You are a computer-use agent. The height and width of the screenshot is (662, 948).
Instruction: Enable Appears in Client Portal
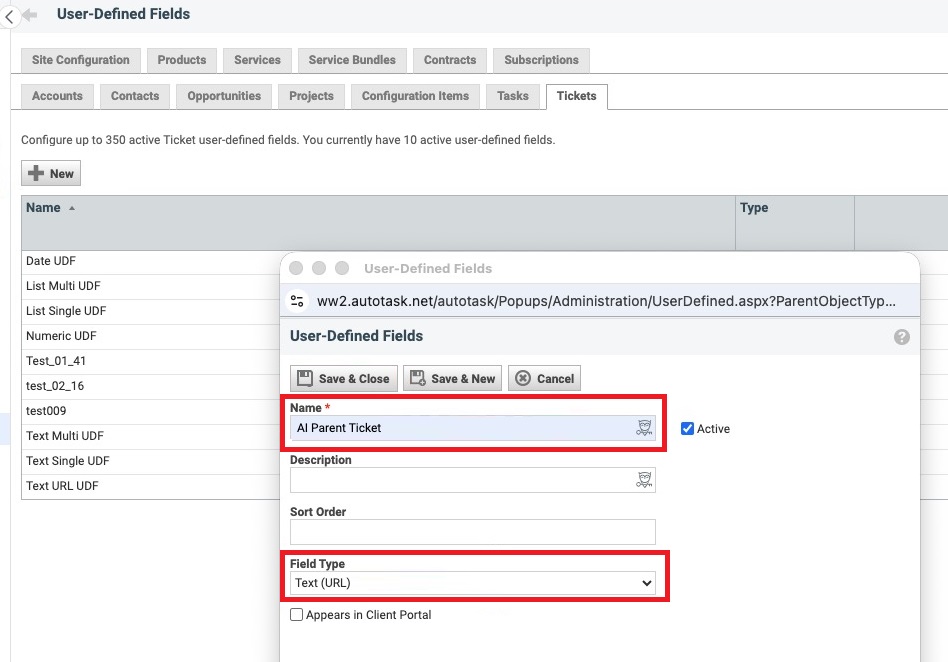296,615
